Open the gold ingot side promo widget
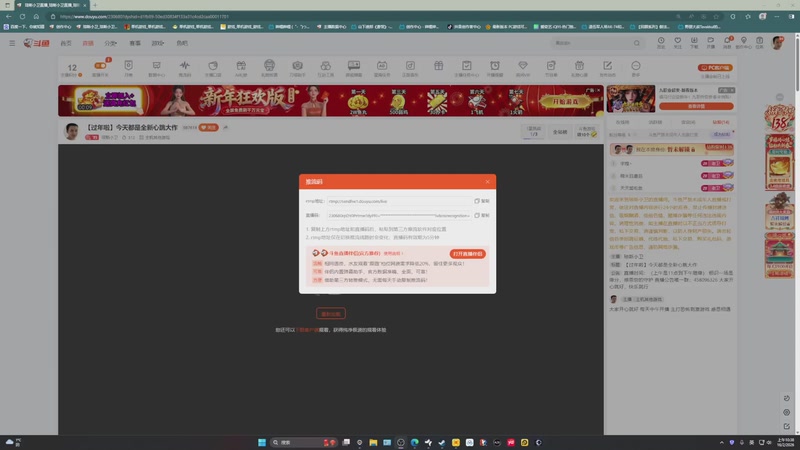Viewport: 800px width, 450px height. coord(780,162)
